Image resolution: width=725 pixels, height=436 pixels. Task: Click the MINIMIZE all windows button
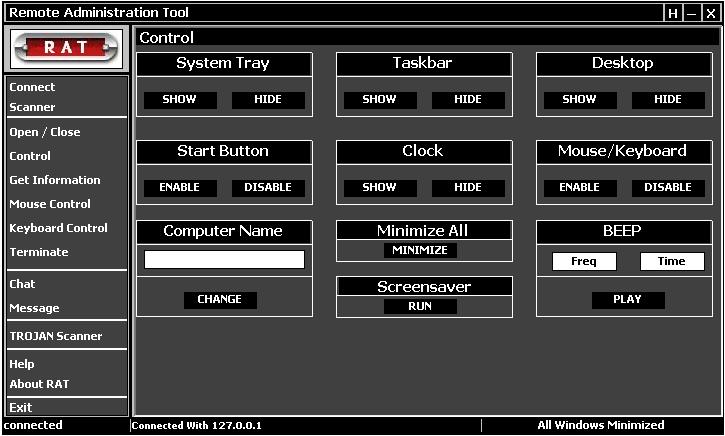pos(420,251)
